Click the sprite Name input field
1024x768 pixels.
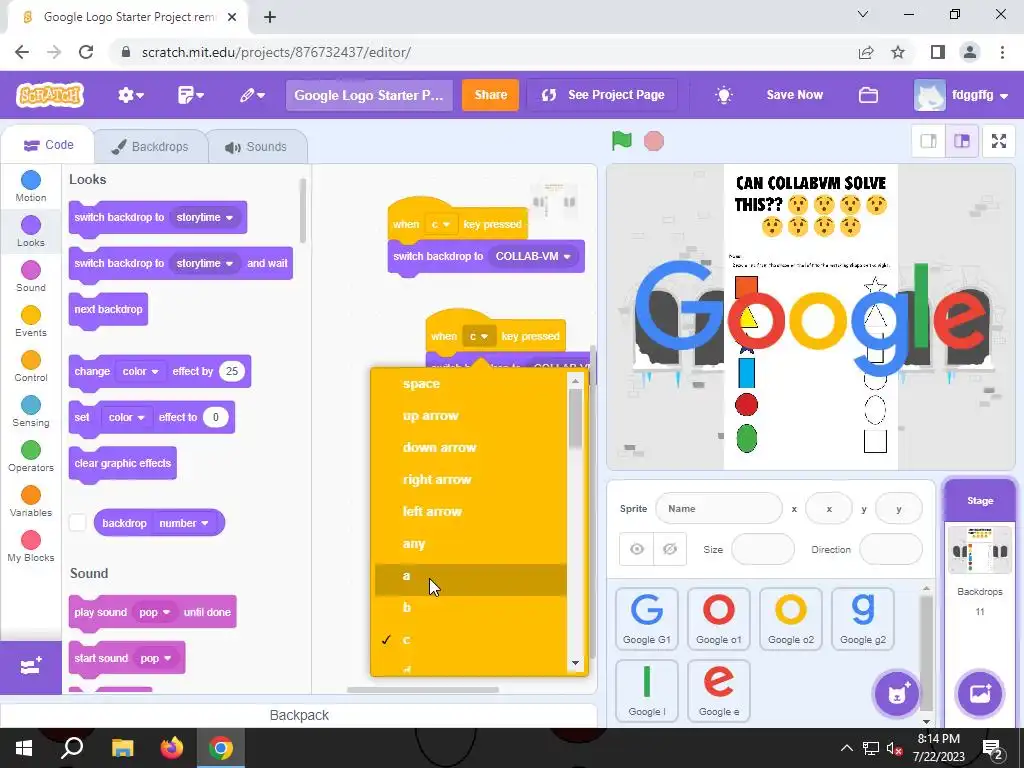tap(718, 509)
